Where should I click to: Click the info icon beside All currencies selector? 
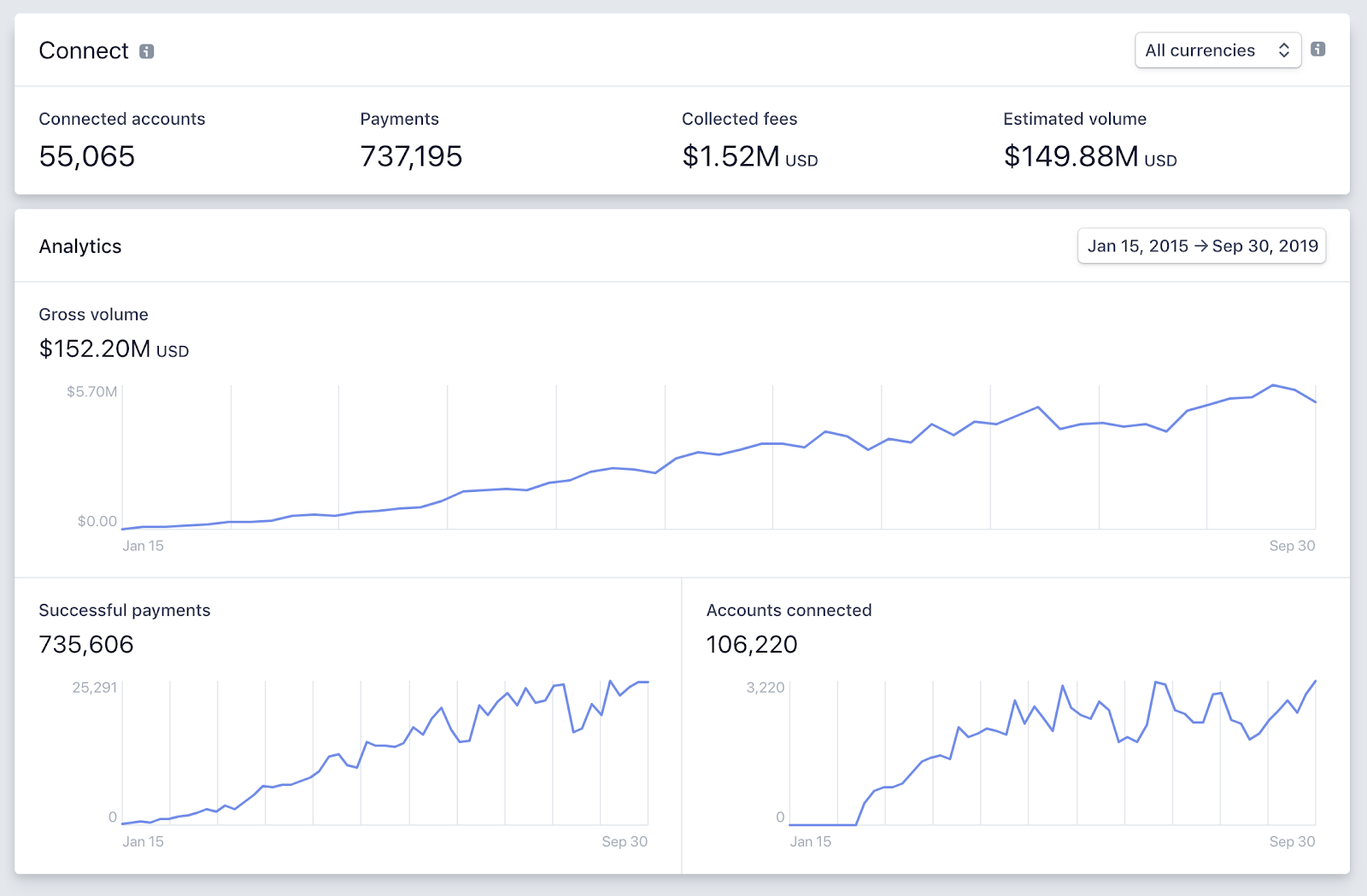point(1317,50)
